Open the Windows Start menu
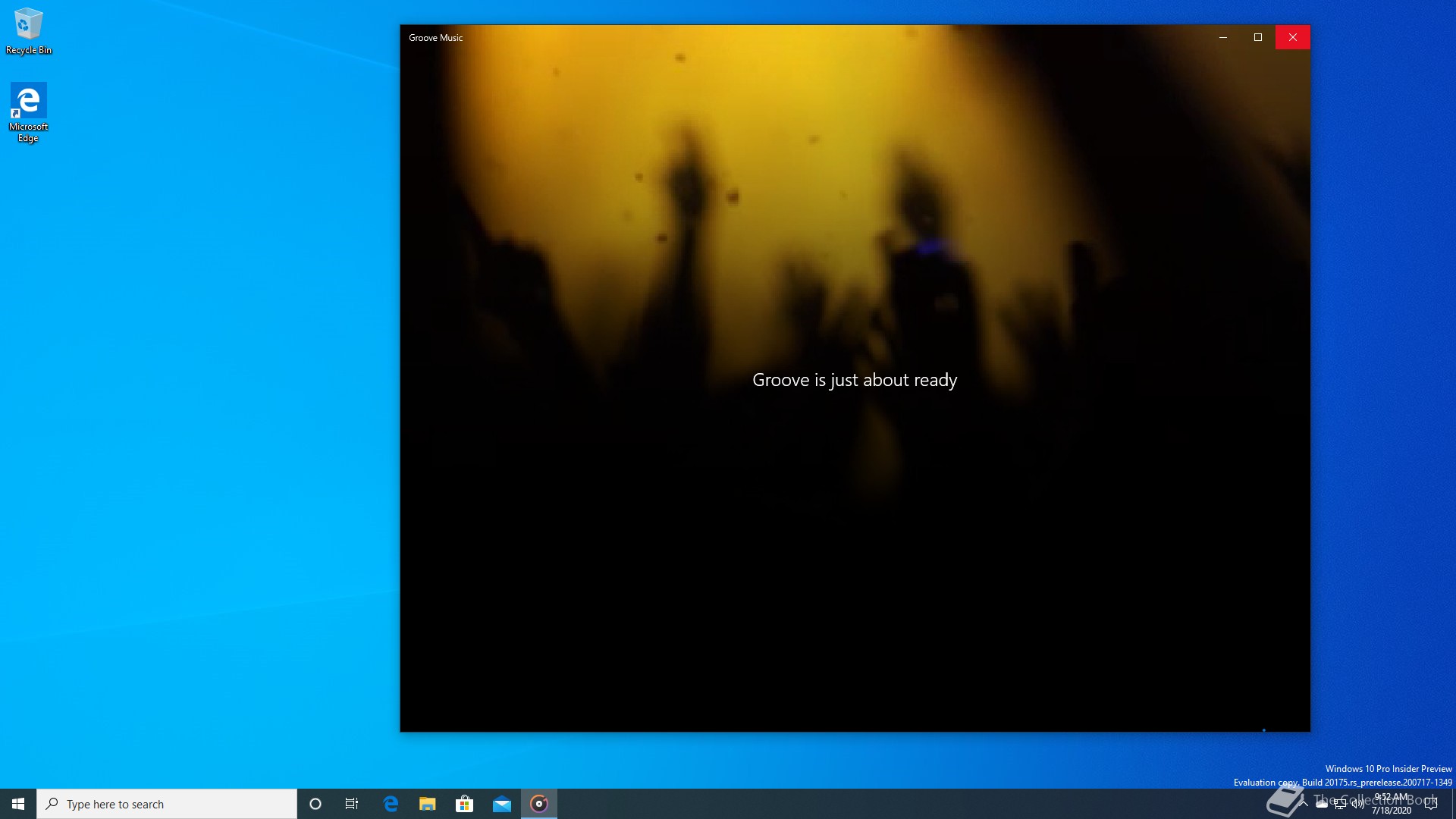The height and width of the screenshot is (819, 1456). coord(18,804)
